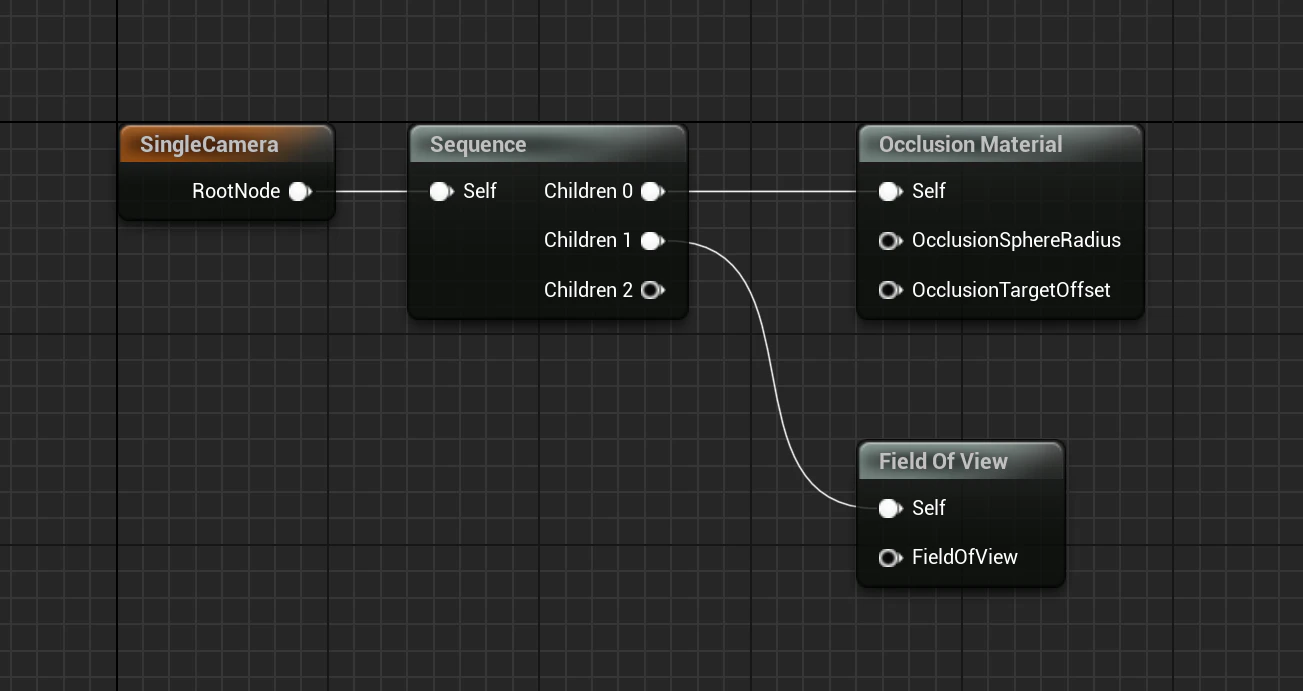Screen dimensions: 1303x691
Task: Click the Self label in Occlusion Material
Action: pyautogui.click(x=929, y=191)
